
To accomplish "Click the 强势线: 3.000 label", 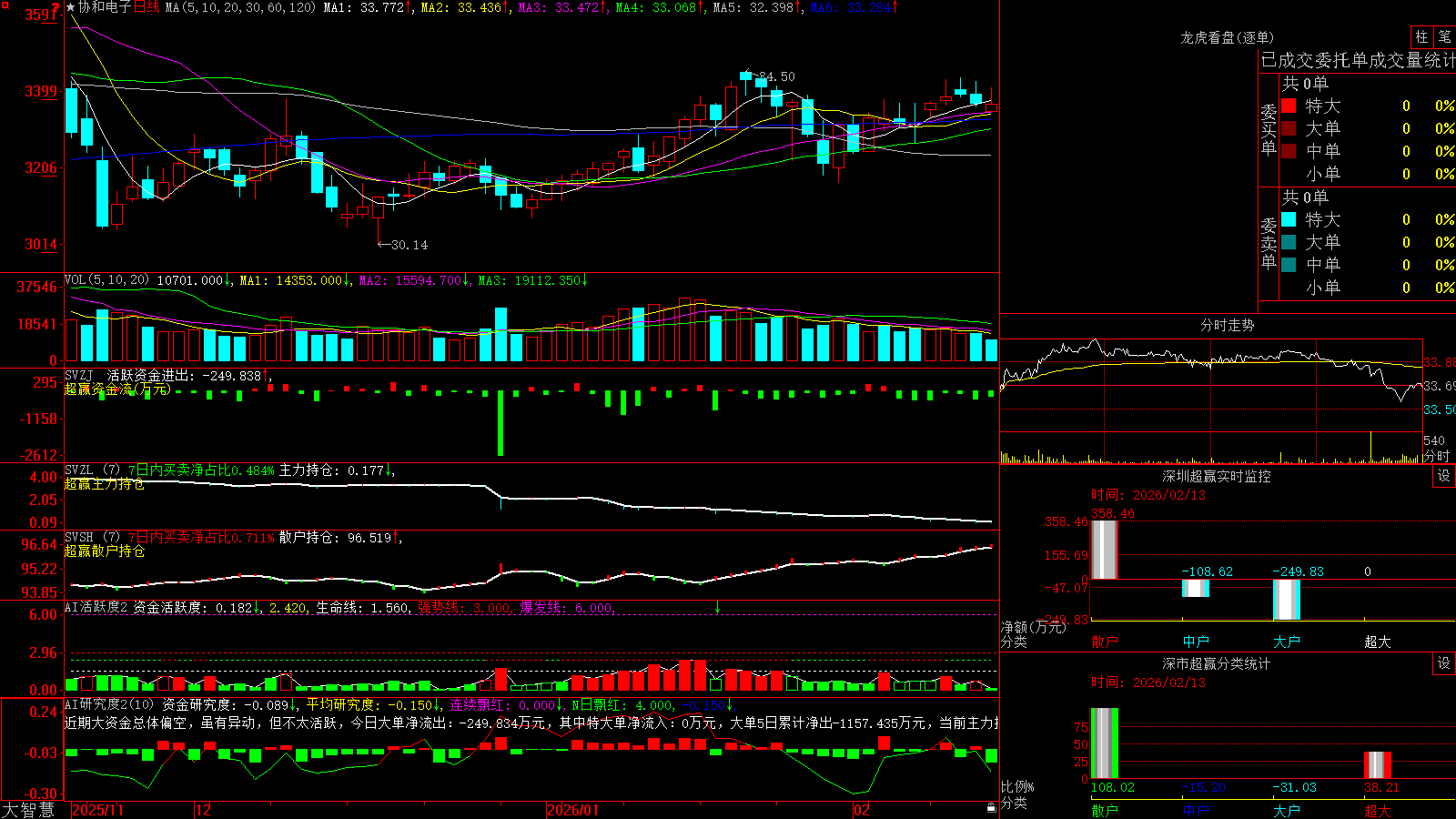I will (x=464, y=607).
